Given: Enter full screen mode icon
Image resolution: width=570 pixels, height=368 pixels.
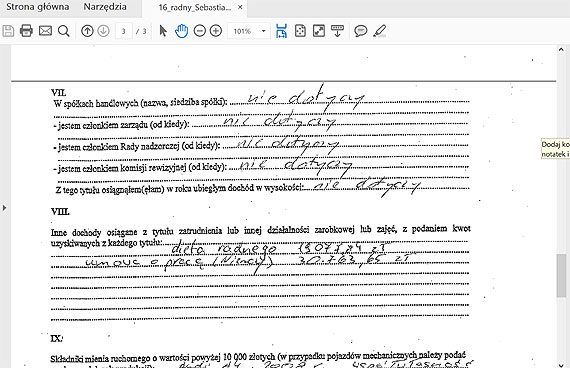Looking at the screenshot, I should click(319, 31).
